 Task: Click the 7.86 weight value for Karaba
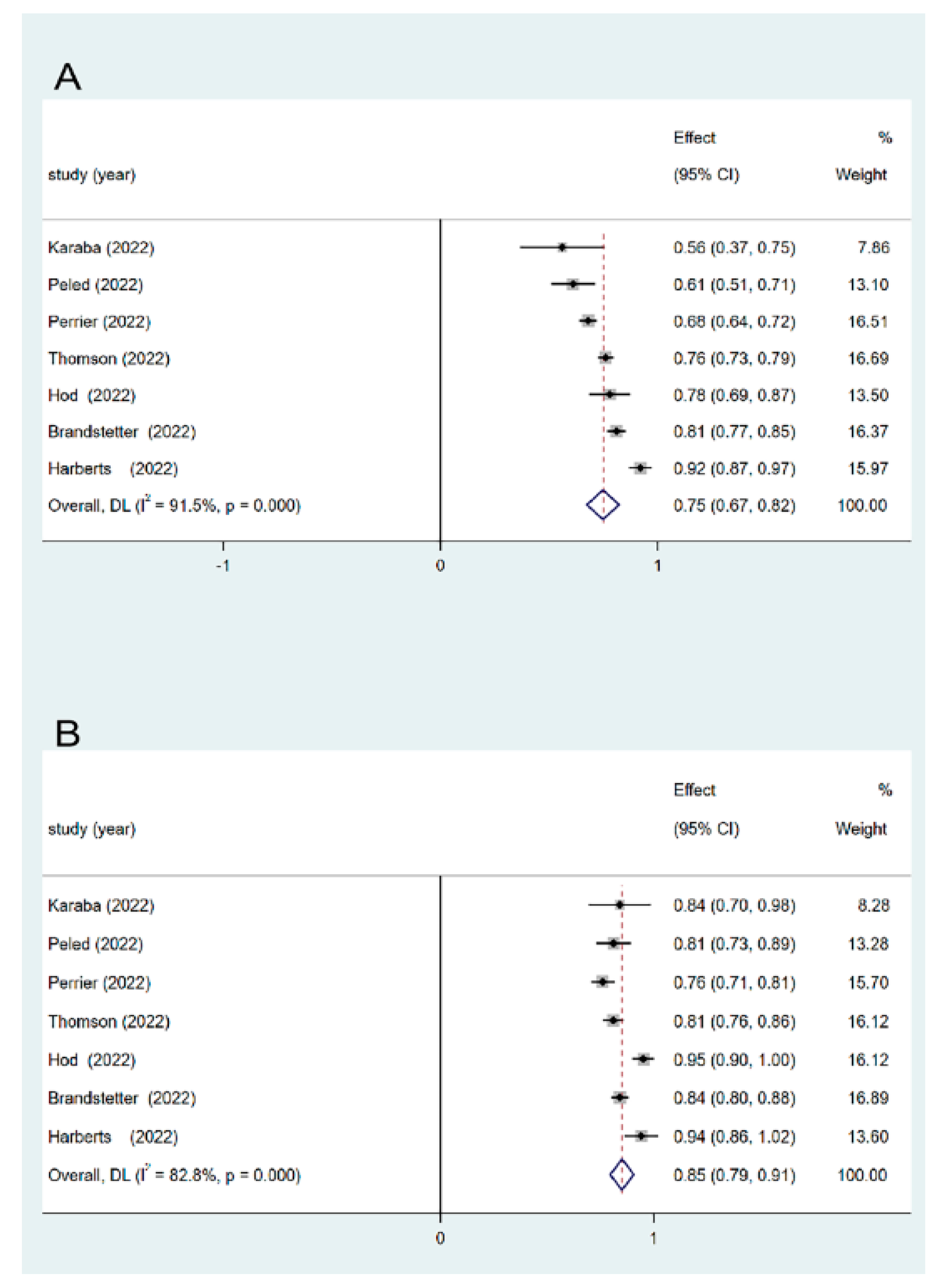coord(873,247)
